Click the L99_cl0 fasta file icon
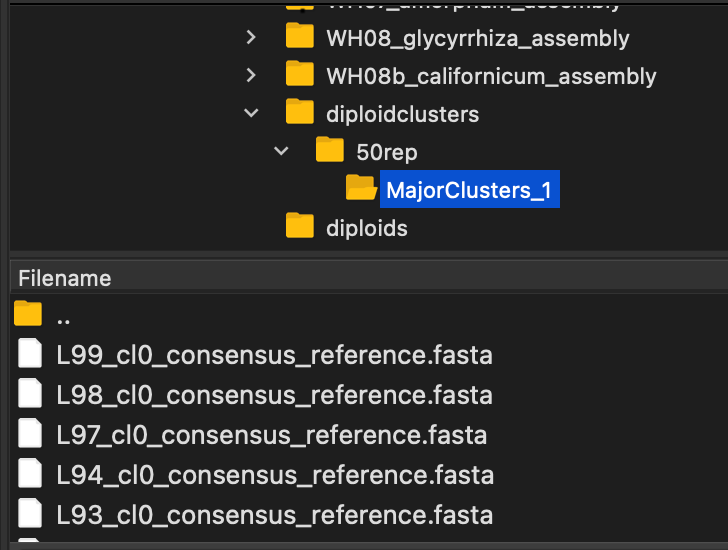The width and height of the screenshot is (728, 550). [31, 355]
